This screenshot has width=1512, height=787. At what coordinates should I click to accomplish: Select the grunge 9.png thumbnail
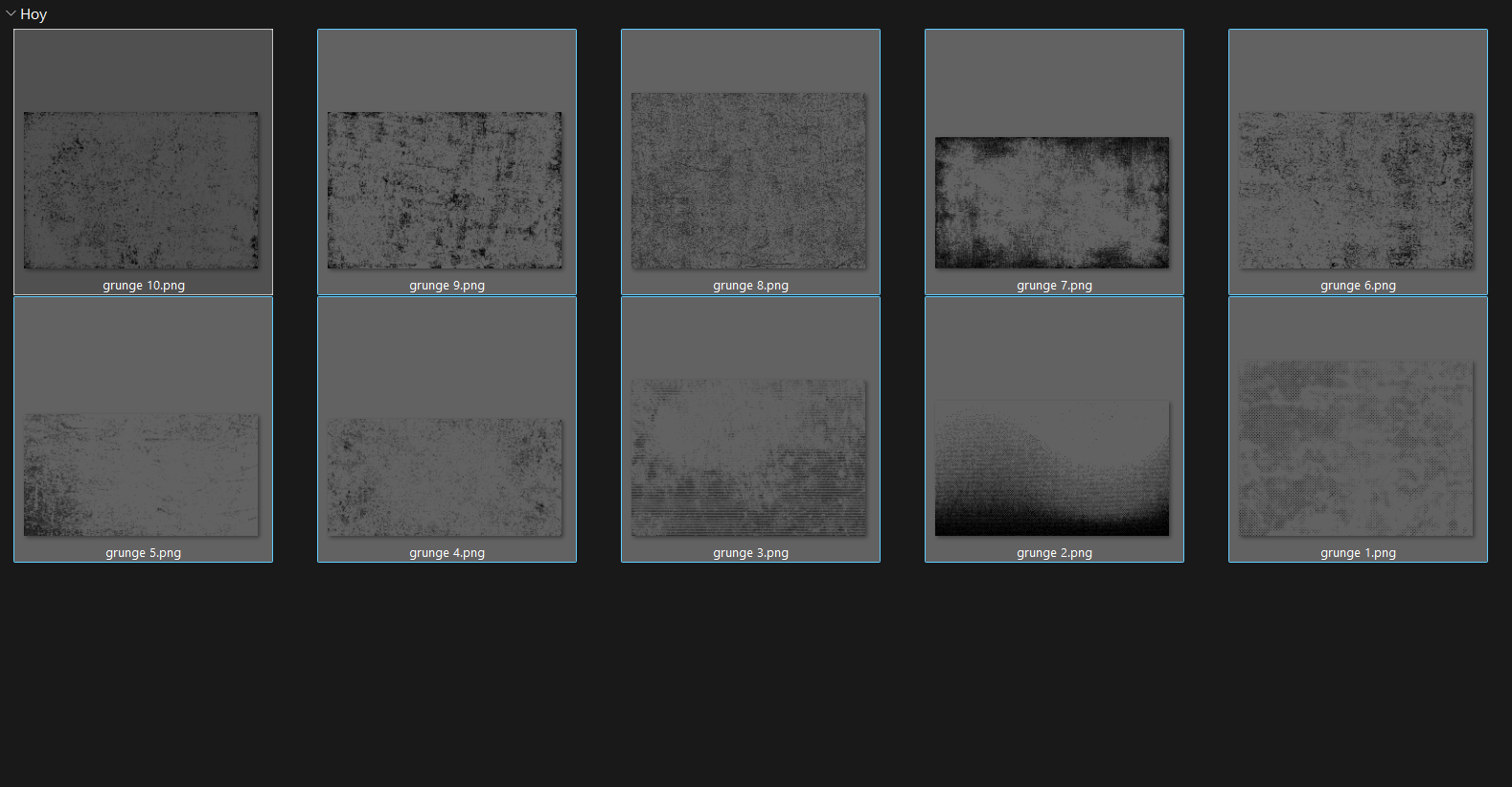[x=445, y=190]
